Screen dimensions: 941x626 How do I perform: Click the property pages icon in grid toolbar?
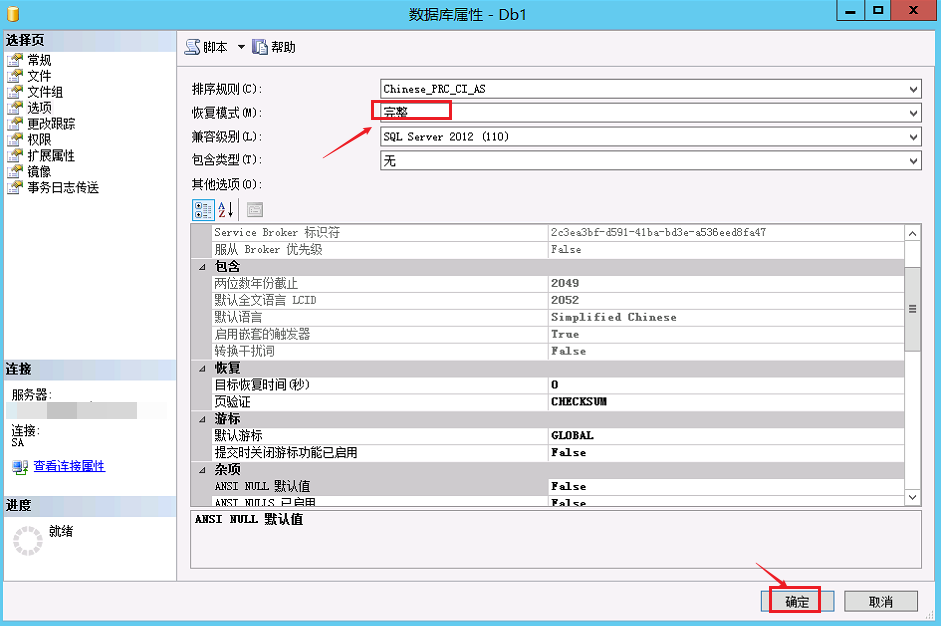pos(255,209)
